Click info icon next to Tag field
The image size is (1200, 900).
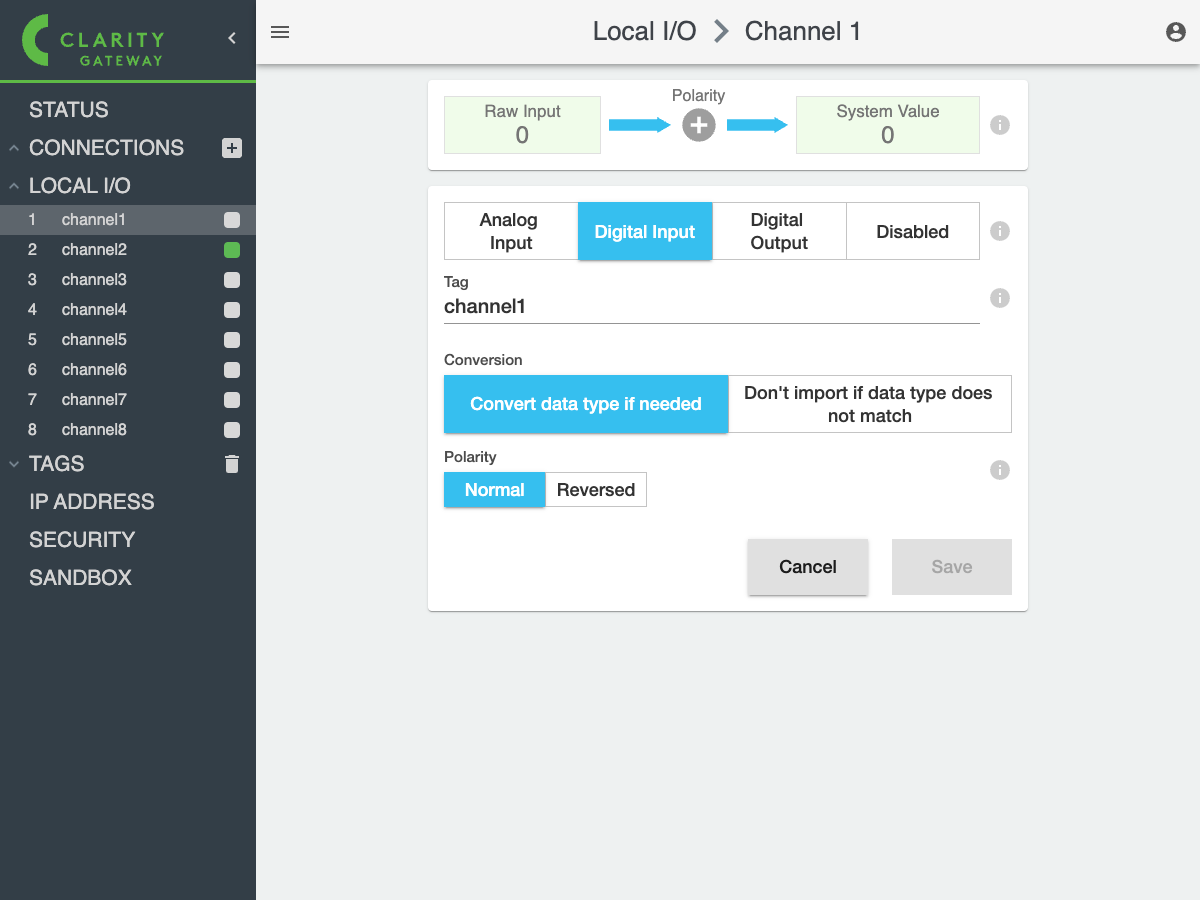999,298
